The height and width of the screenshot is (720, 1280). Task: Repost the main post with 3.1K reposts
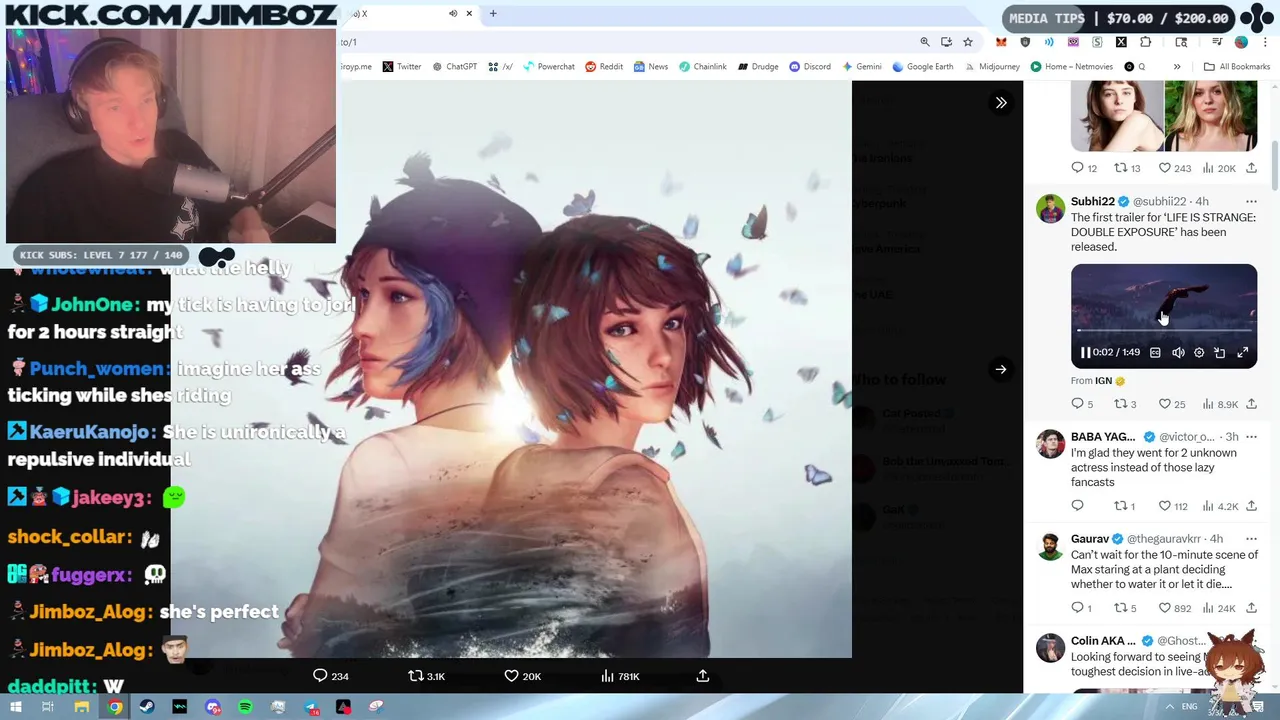point(427,676)
